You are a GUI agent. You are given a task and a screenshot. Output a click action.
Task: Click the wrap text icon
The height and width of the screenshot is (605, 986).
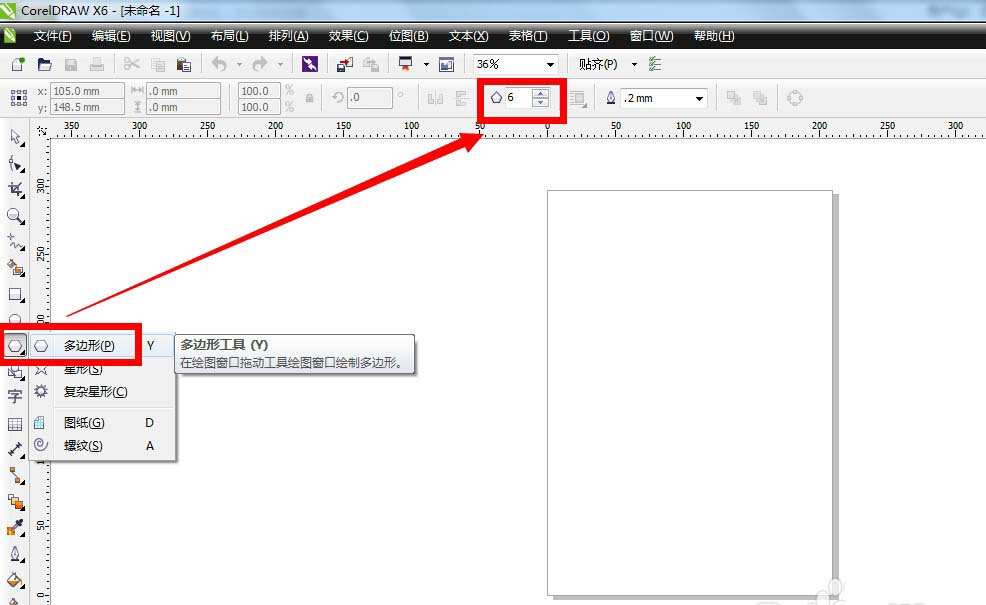tap(578, 98)
